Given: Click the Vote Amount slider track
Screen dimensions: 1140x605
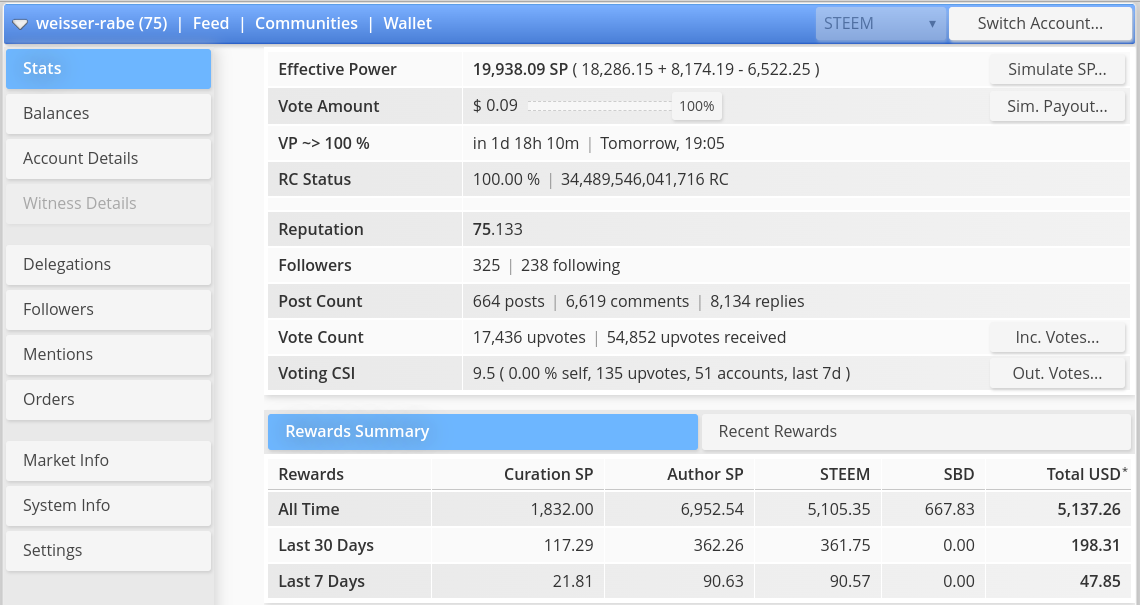Looking at the screenshot, I should click(599, 106).
